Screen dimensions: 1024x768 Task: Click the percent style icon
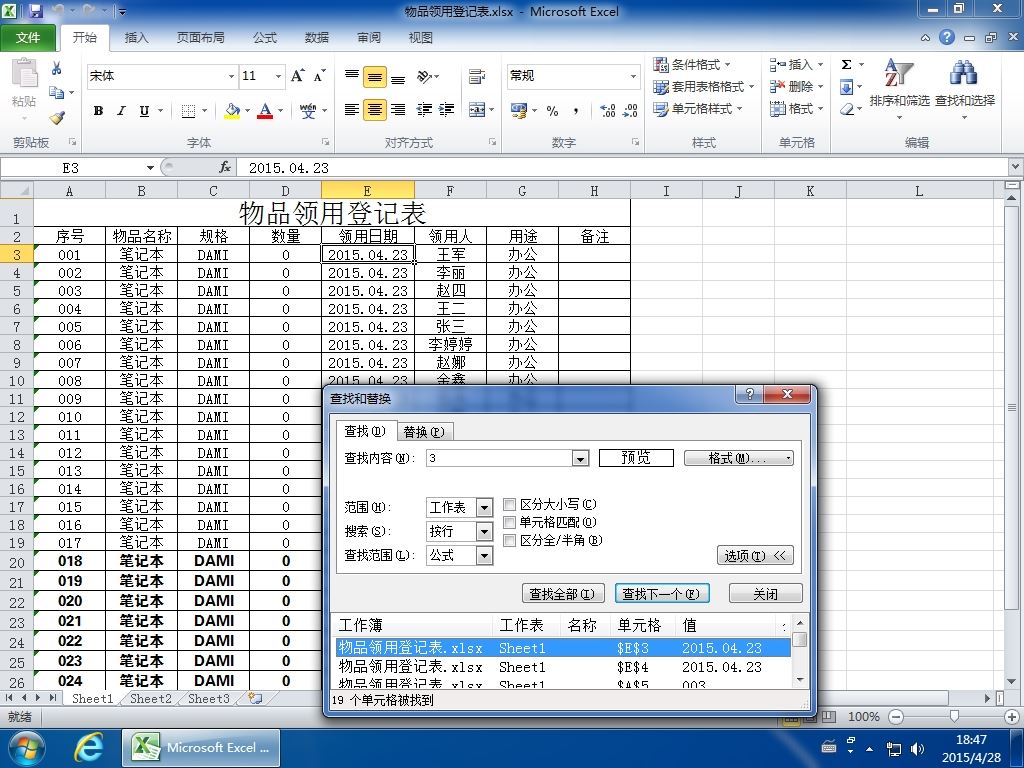pos(552,111)
